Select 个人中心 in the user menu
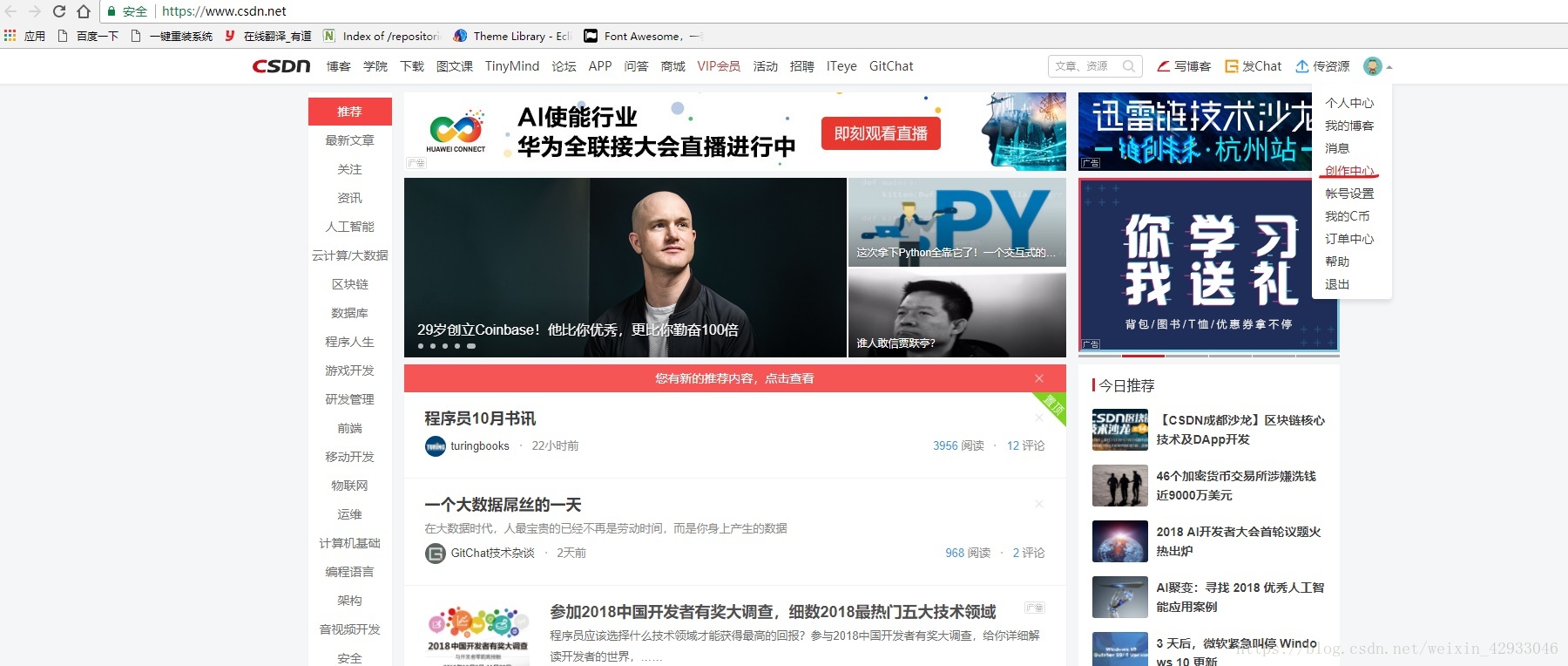 click(1349, 103)
